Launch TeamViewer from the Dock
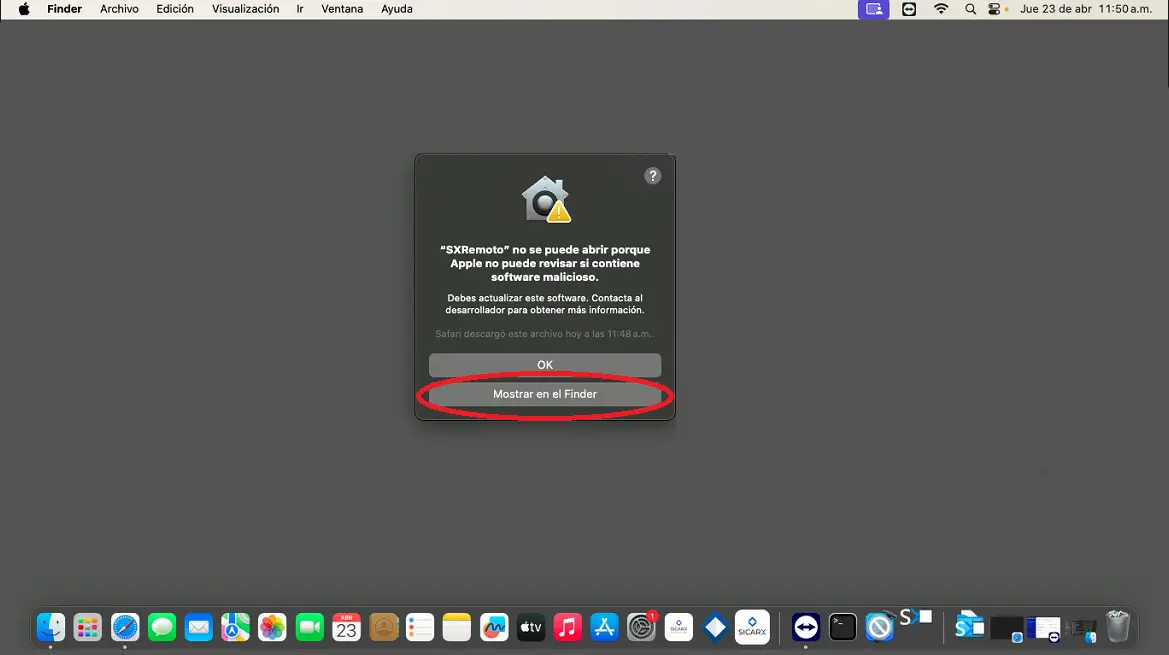The width and height of the screenshot is (1169, 655). coord(806,627)
